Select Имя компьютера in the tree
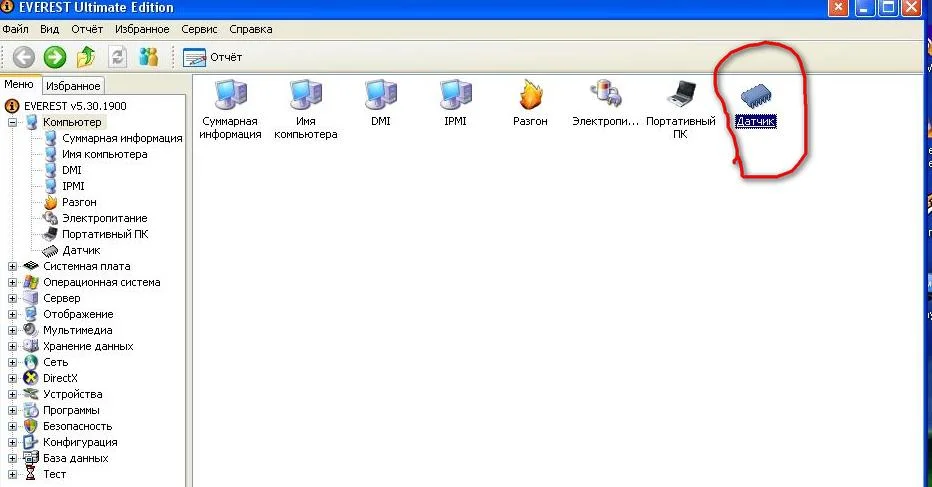932x487 pixels. coord(105,154)
